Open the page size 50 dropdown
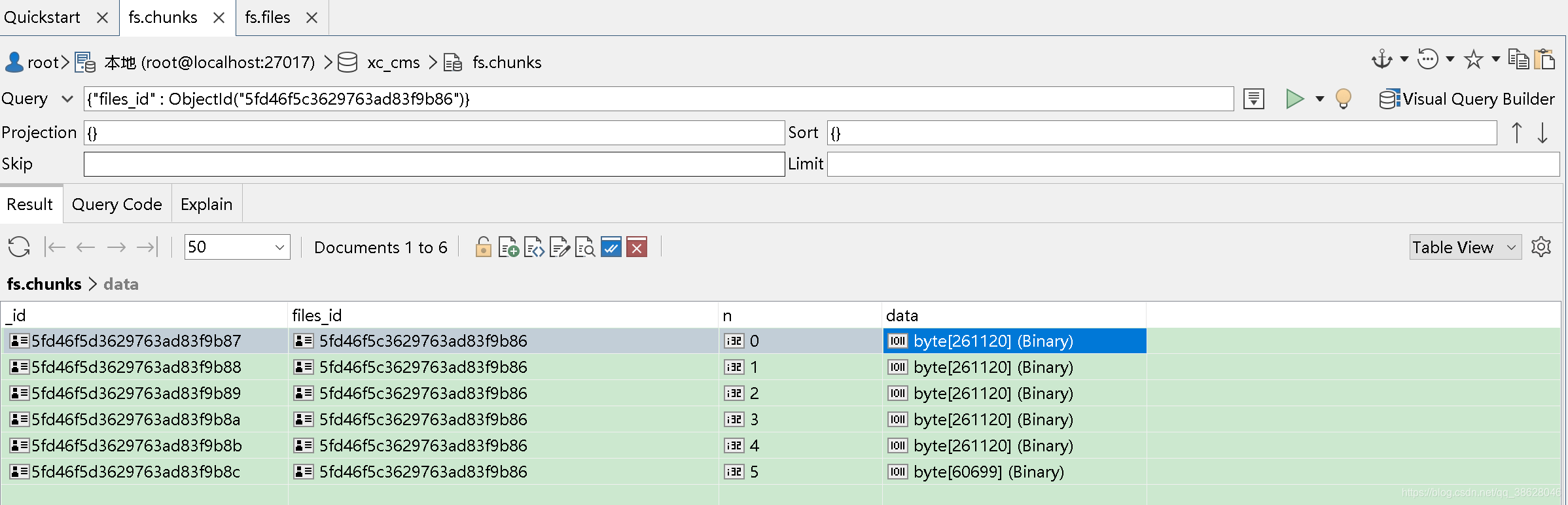Screen dimensions: 1568x505 (237, 247)
